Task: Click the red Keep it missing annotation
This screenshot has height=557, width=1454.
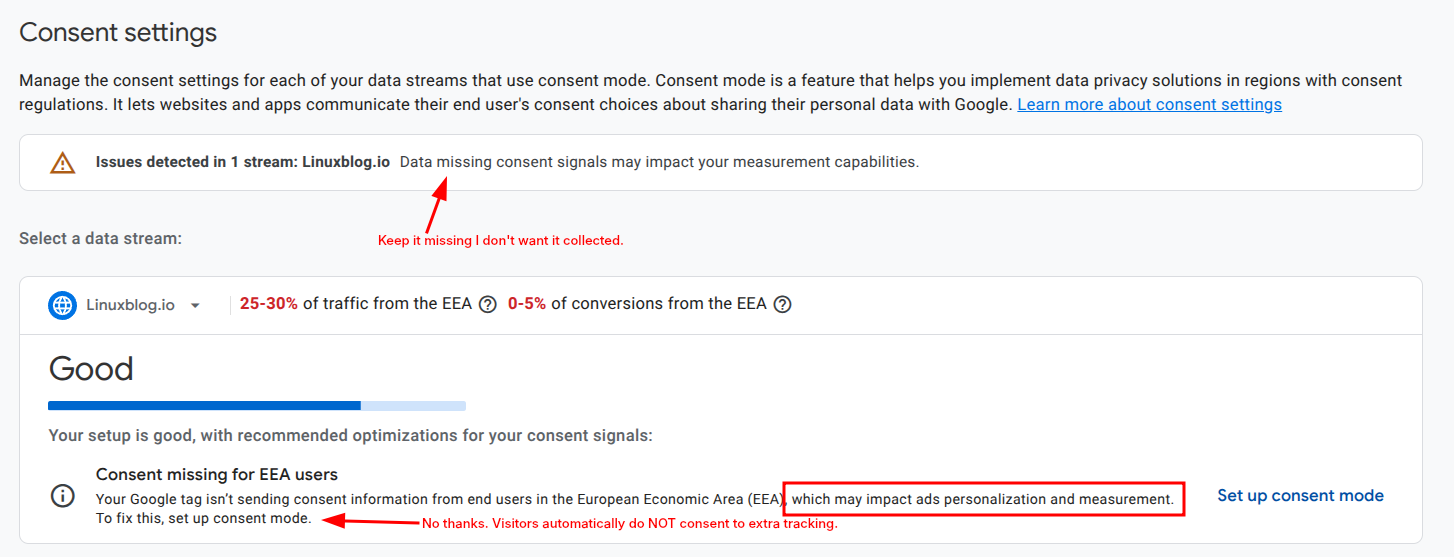Action: (x=500, y=241)
